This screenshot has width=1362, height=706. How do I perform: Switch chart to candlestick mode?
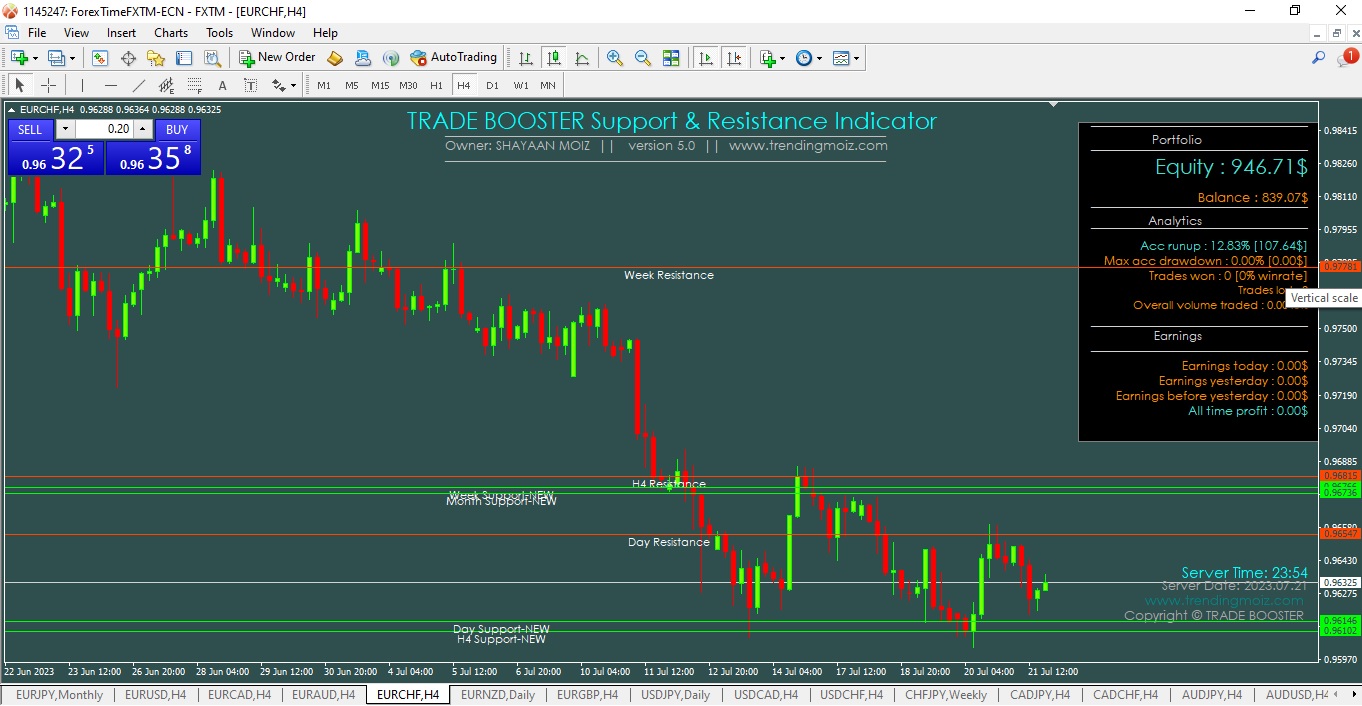click(x=553, y=58)
